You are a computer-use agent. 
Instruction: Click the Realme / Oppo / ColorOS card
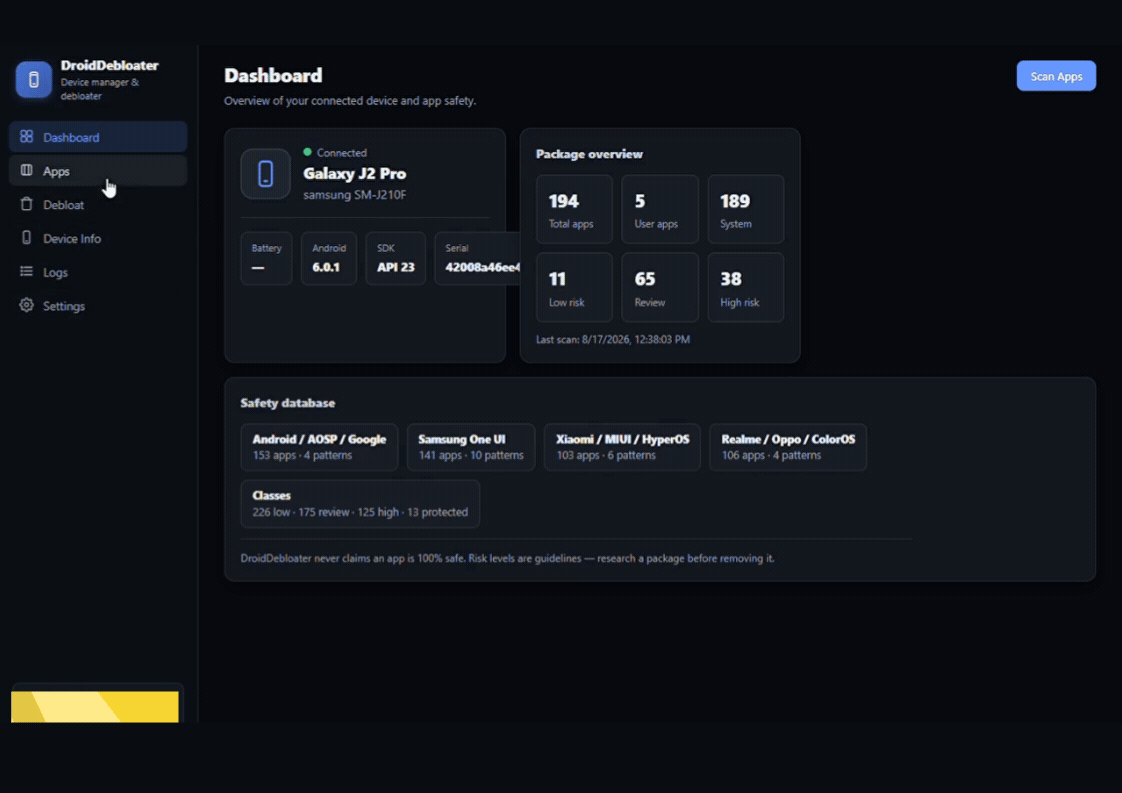point(788,447)
